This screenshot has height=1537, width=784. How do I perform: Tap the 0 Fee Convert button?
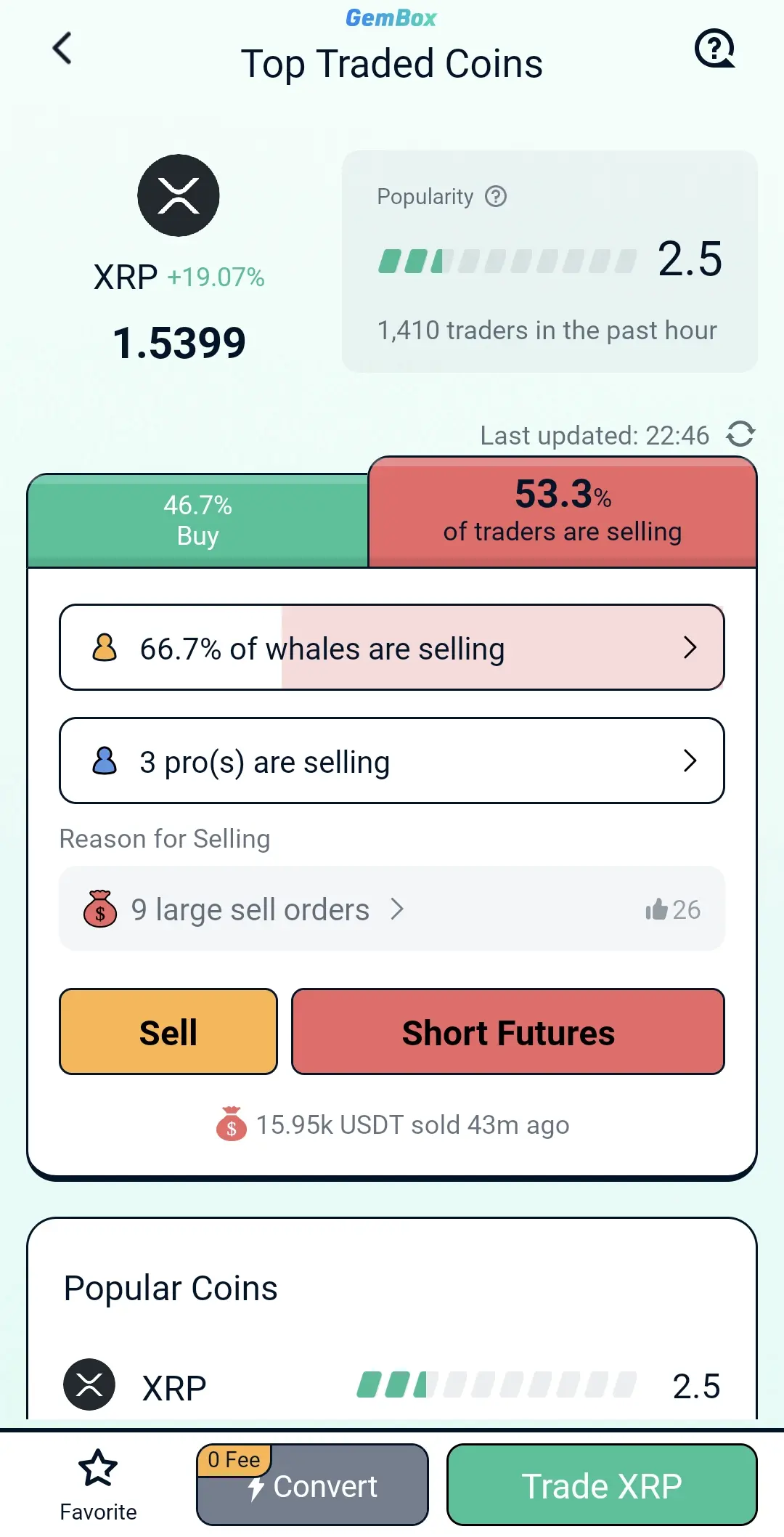(312, 1485)
